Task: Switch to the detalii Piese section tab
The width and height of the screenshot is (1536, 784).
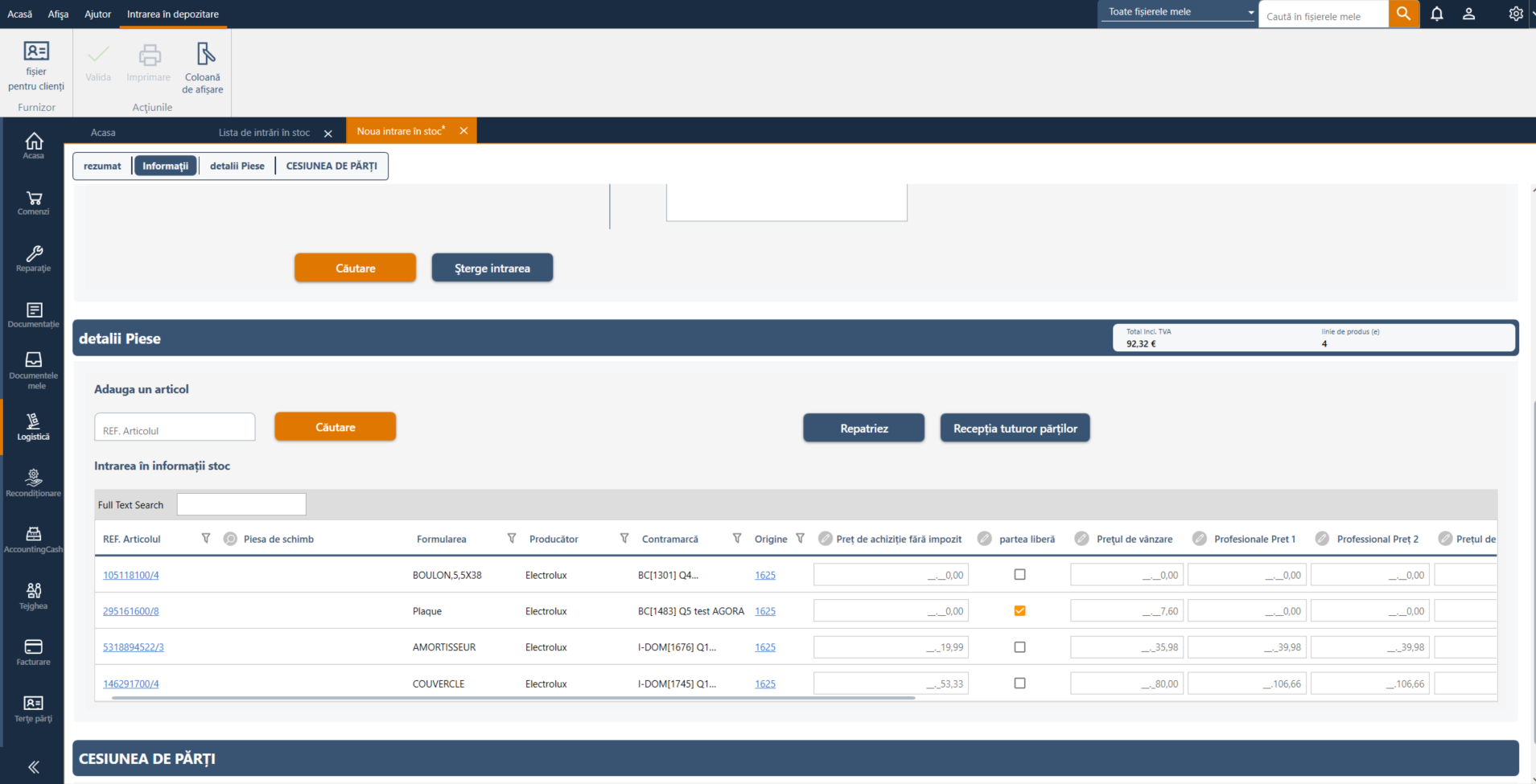Action: click(237, 166)
